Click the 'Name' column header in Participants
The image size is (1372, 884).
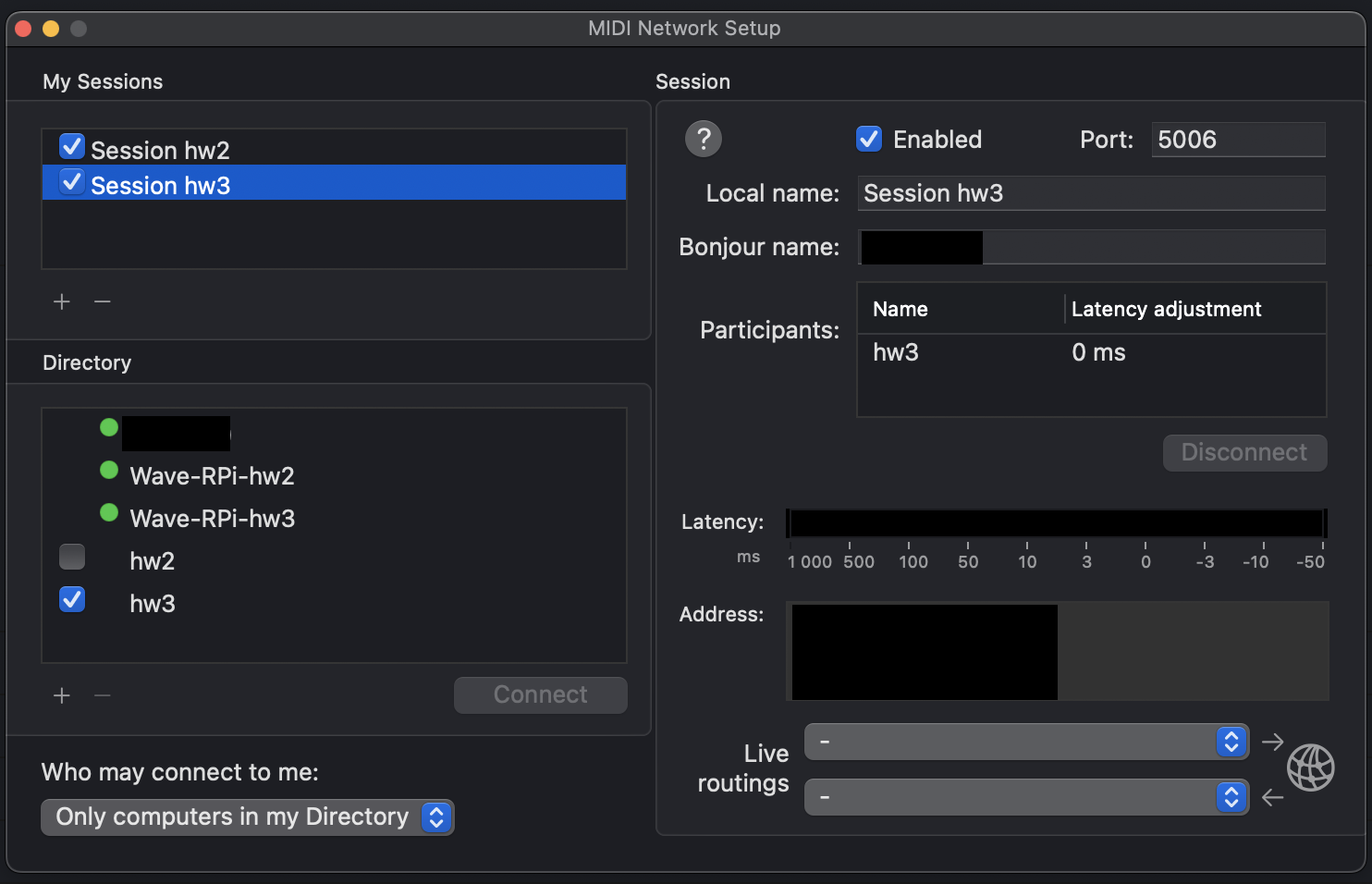900,309
